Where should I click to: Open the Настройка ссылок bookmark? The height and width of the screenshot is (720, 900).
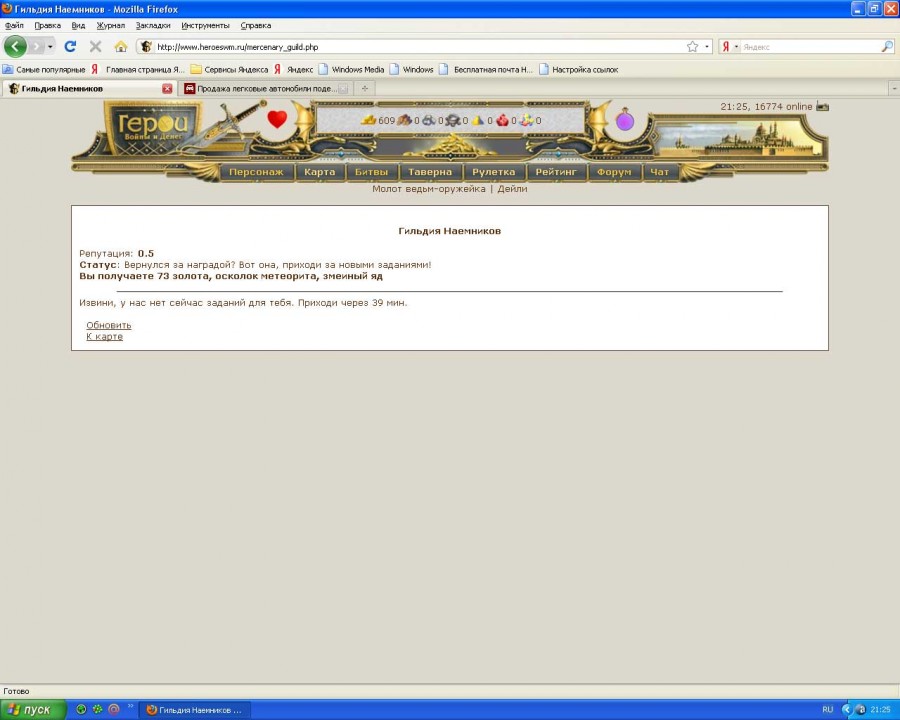click(x=579, y=69)
